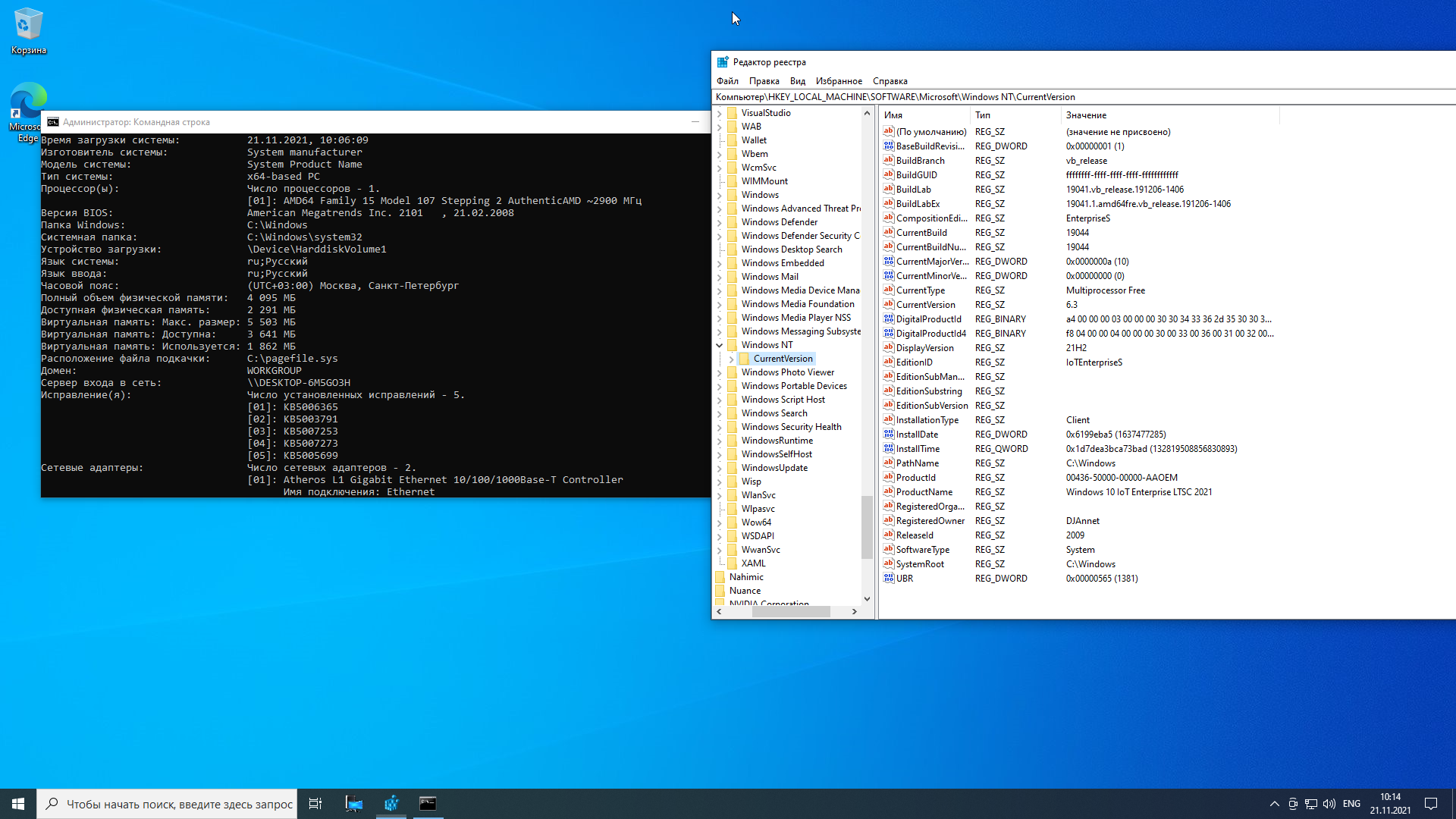Open the notification center icon
Screen dimensions: 1456x819
(x=1431, y=804)
